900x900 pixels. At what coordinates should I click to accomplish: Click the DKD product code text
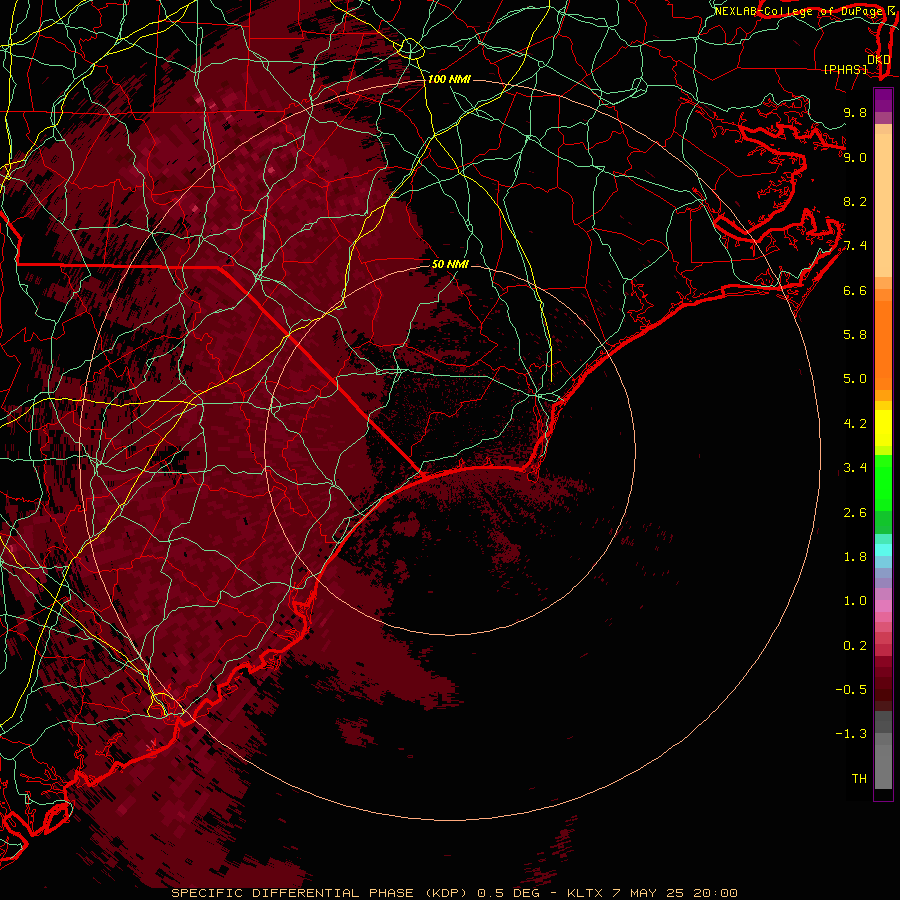879,59
